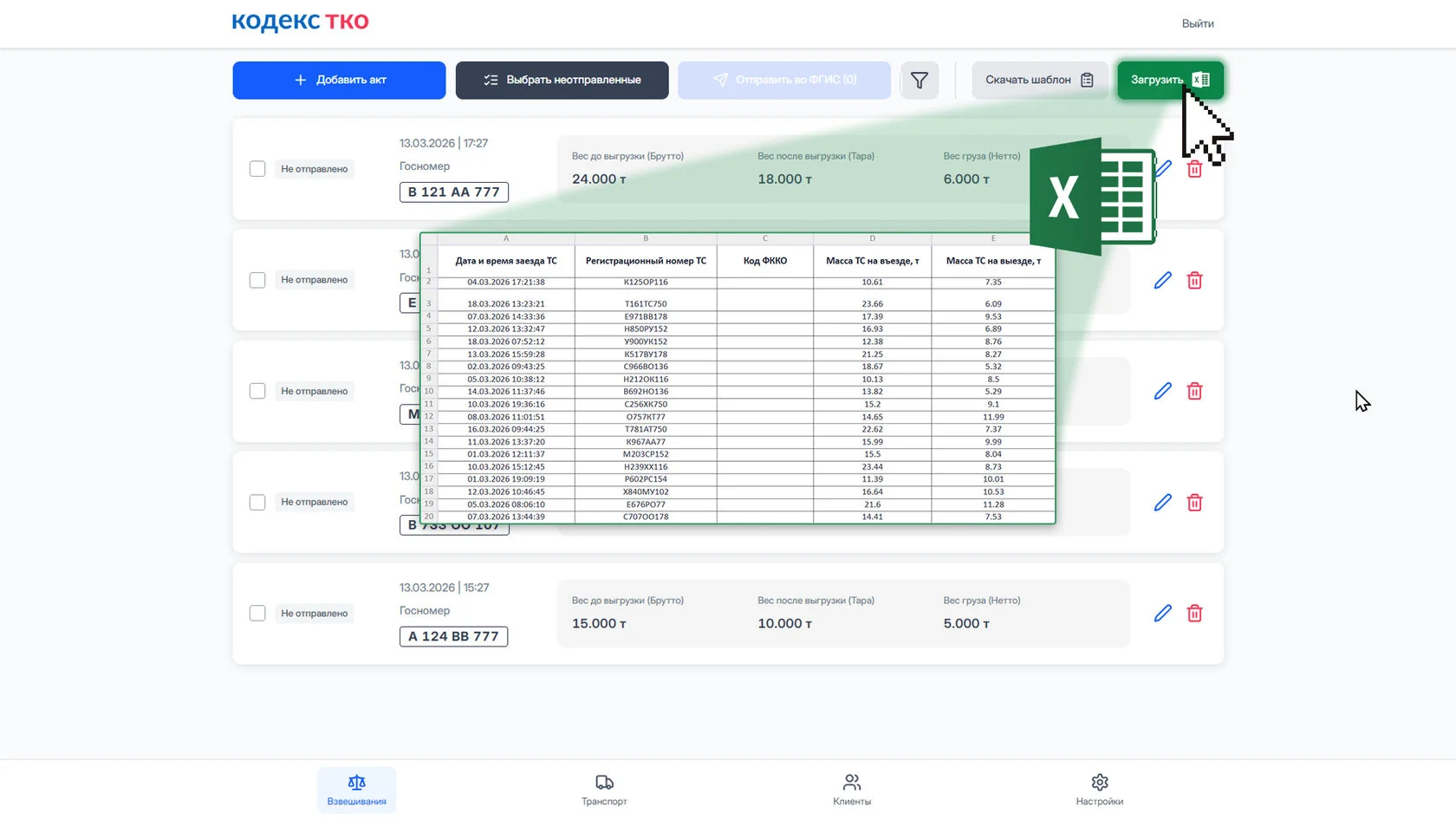
Task: Delete the third record with trash icon
Action: 1194,391
